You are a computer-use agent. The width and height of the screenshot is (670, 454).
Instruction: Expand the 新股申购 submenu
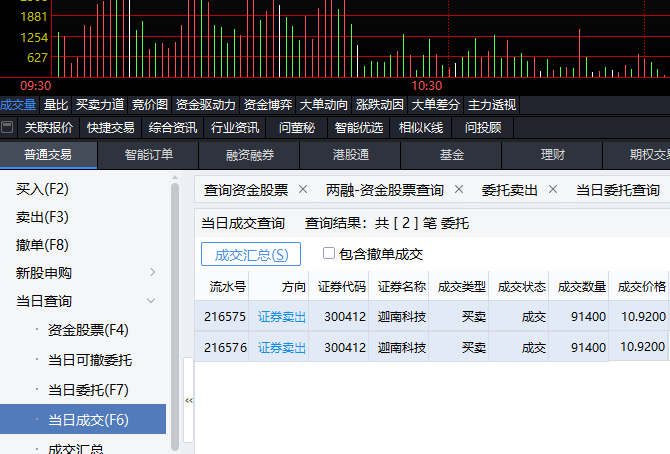(x=153, y=272)
